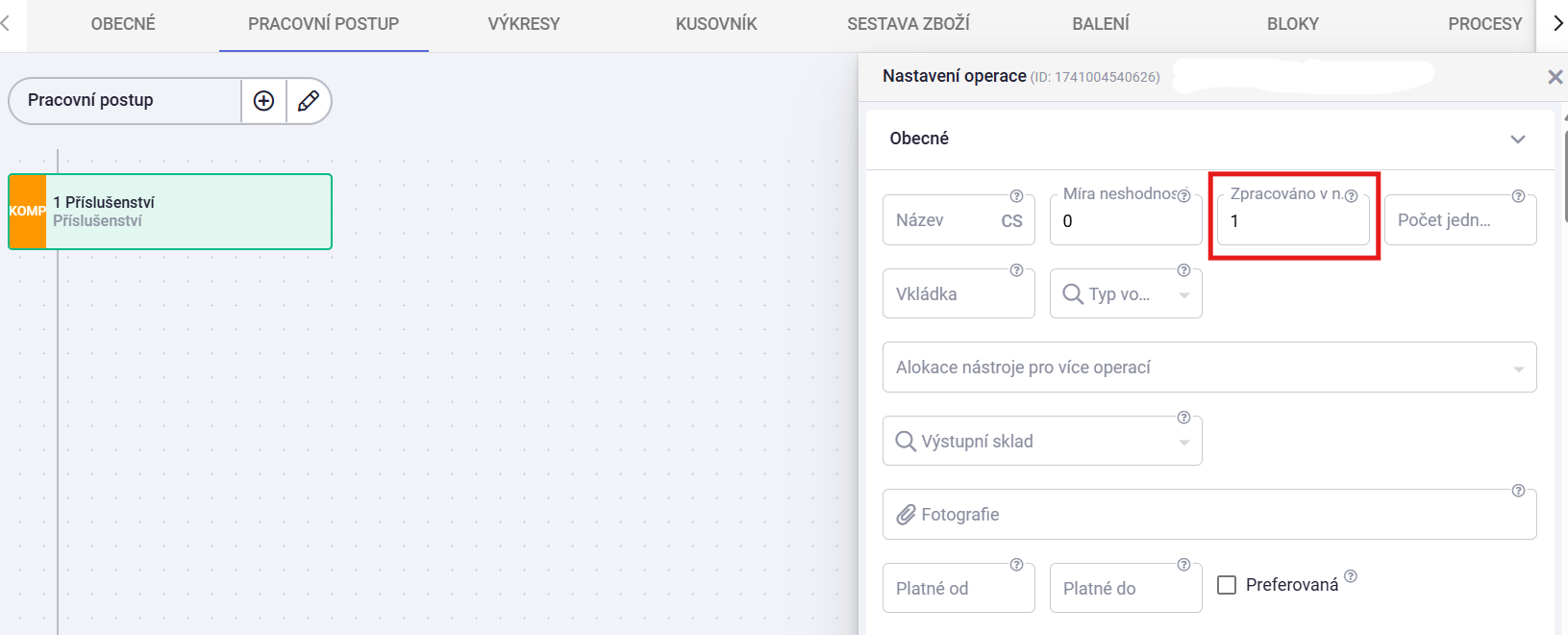1568x635 pixels.
Task: Click the Nastavení operace heading
Action: (954, 76)
